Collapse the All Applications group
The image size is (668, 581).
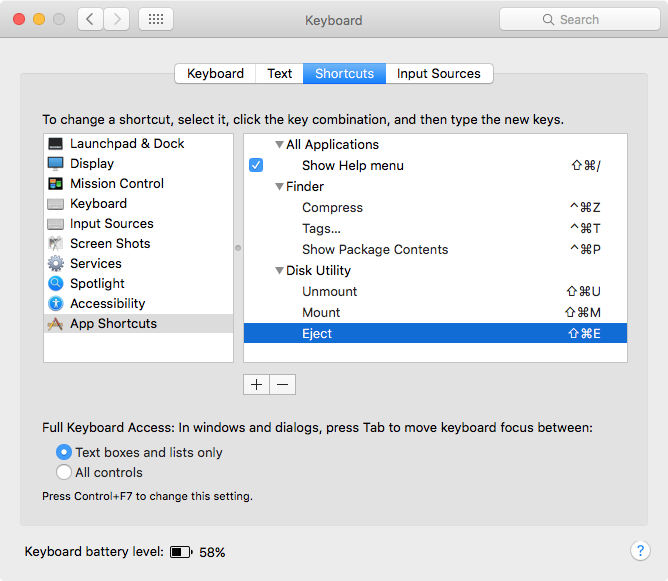279,145
